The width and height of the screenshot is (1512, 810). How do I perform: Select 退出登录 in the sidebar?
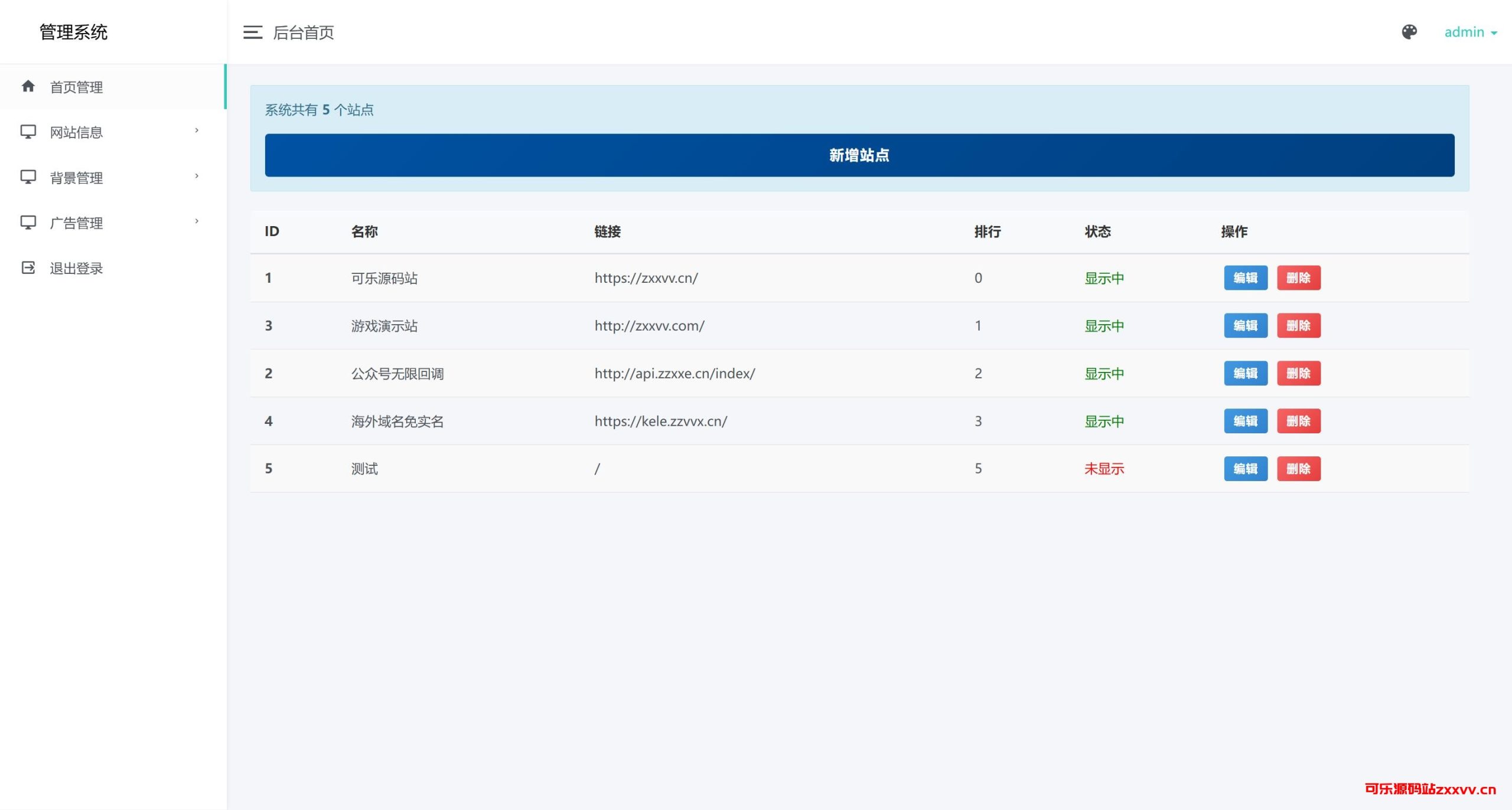(77, 269)
